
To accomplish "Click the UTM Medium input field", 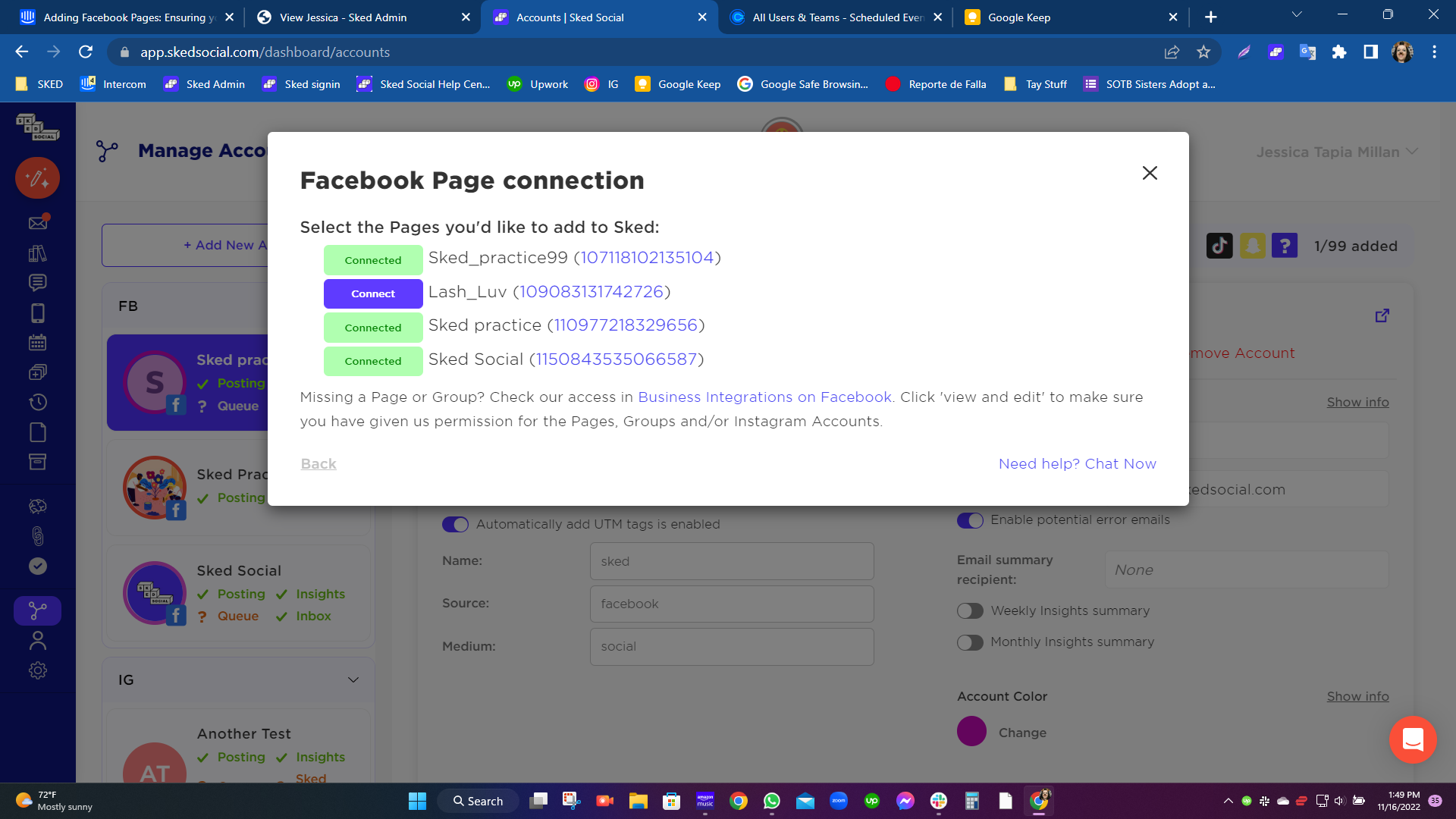I will tap(732, 647).
